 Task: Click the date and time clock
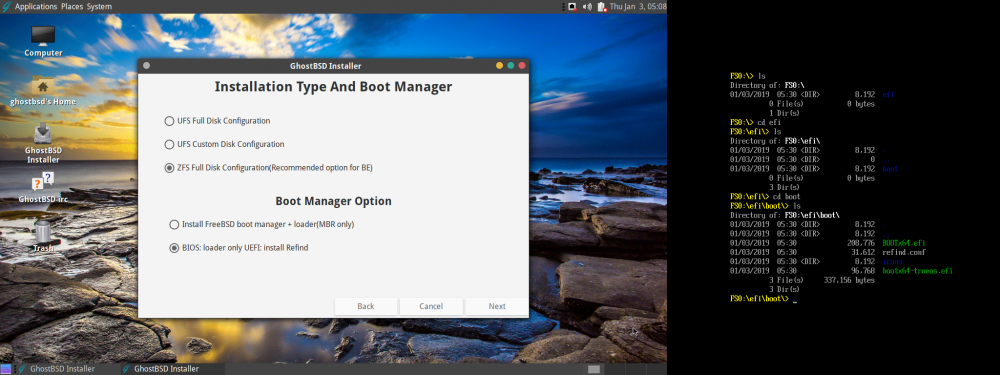(638, 6)
